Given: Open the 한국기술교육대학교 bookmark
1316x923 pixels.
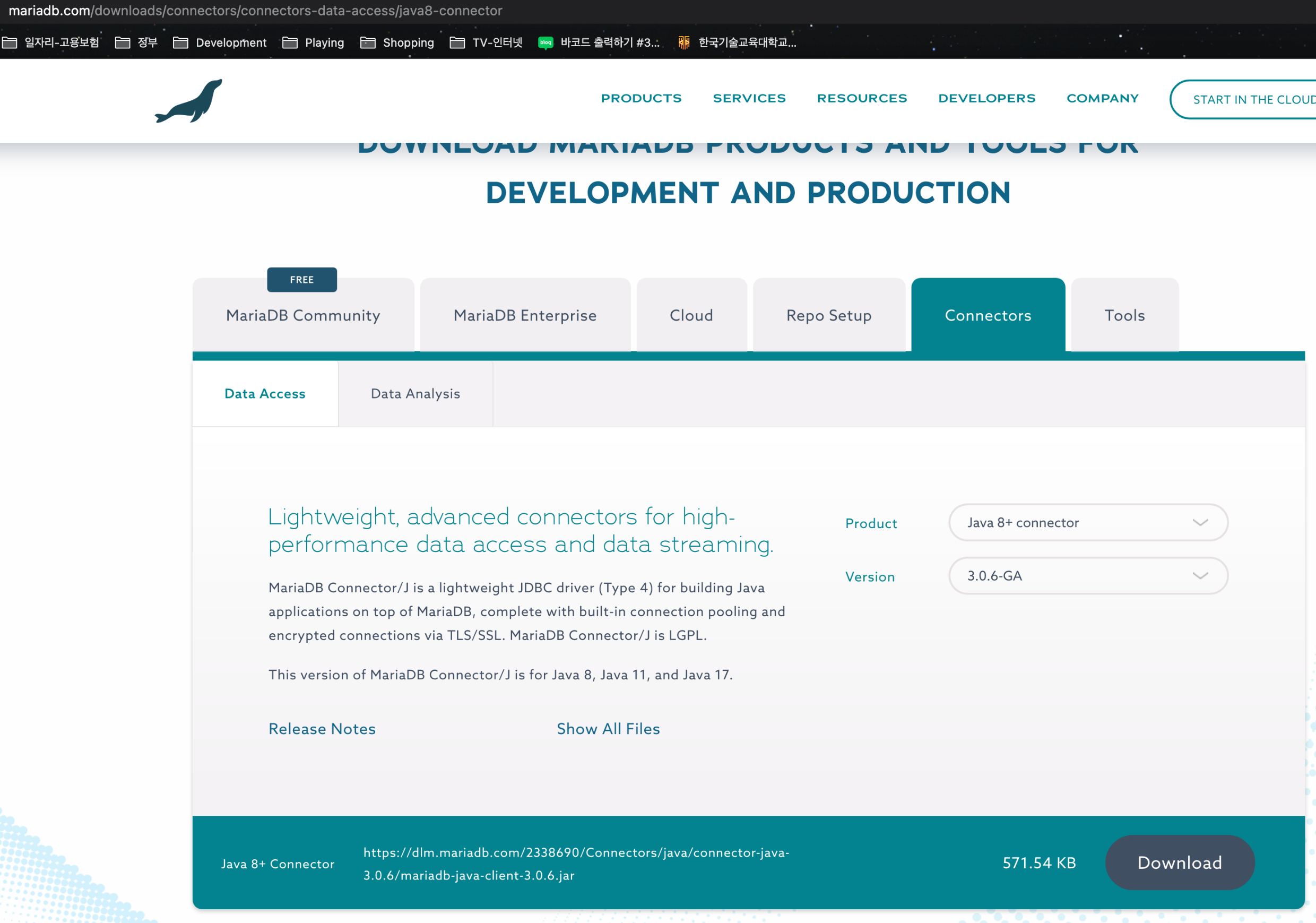Looking at the screenshot, I should pyautogui.click(x=737, y=42).
